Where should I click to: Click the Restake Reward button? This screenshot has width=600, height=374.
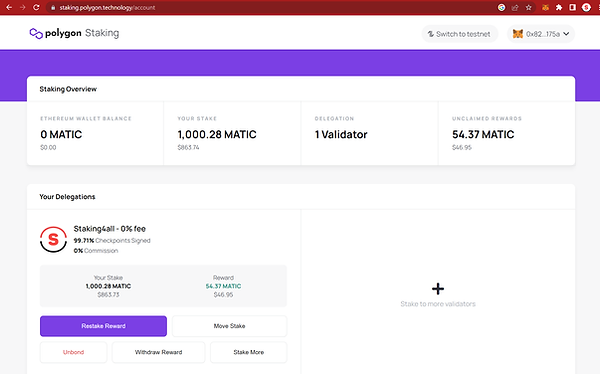[103, 326]
